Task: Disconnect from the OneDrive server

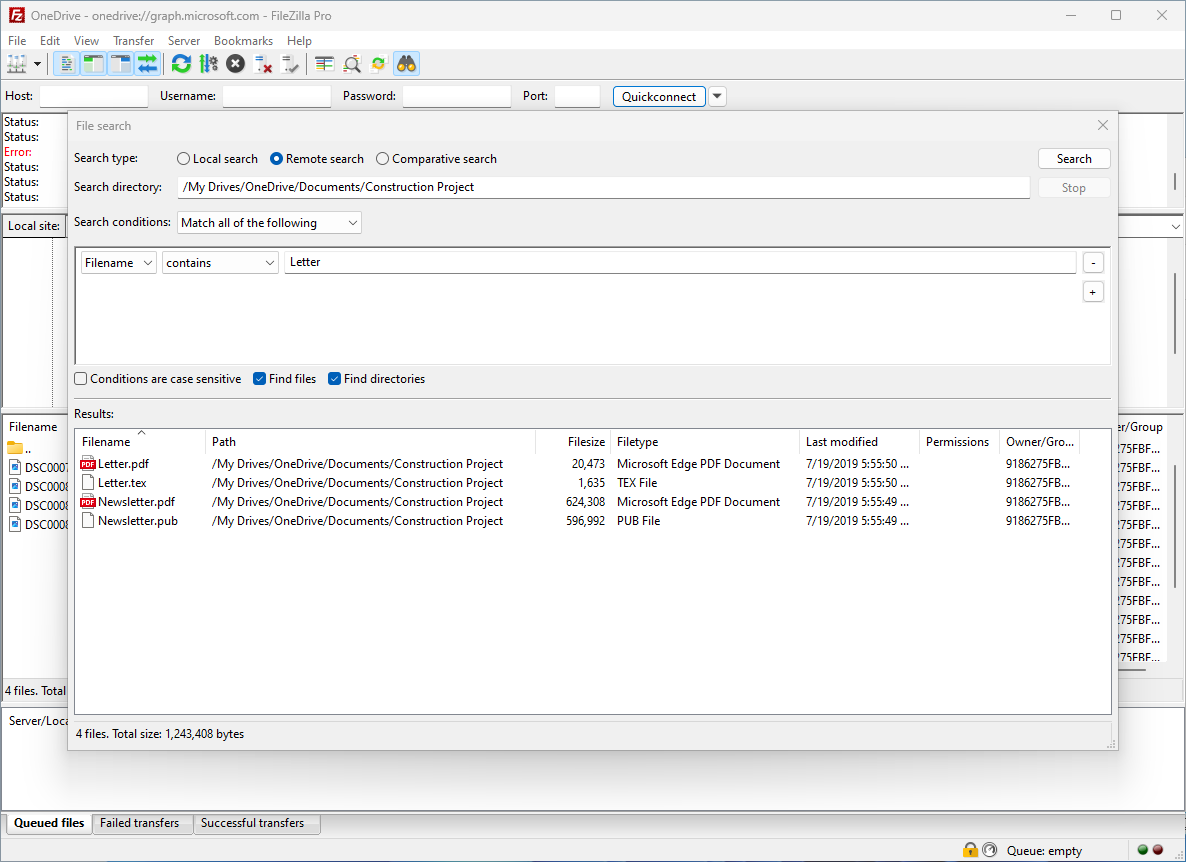Action: pos(263,63)
